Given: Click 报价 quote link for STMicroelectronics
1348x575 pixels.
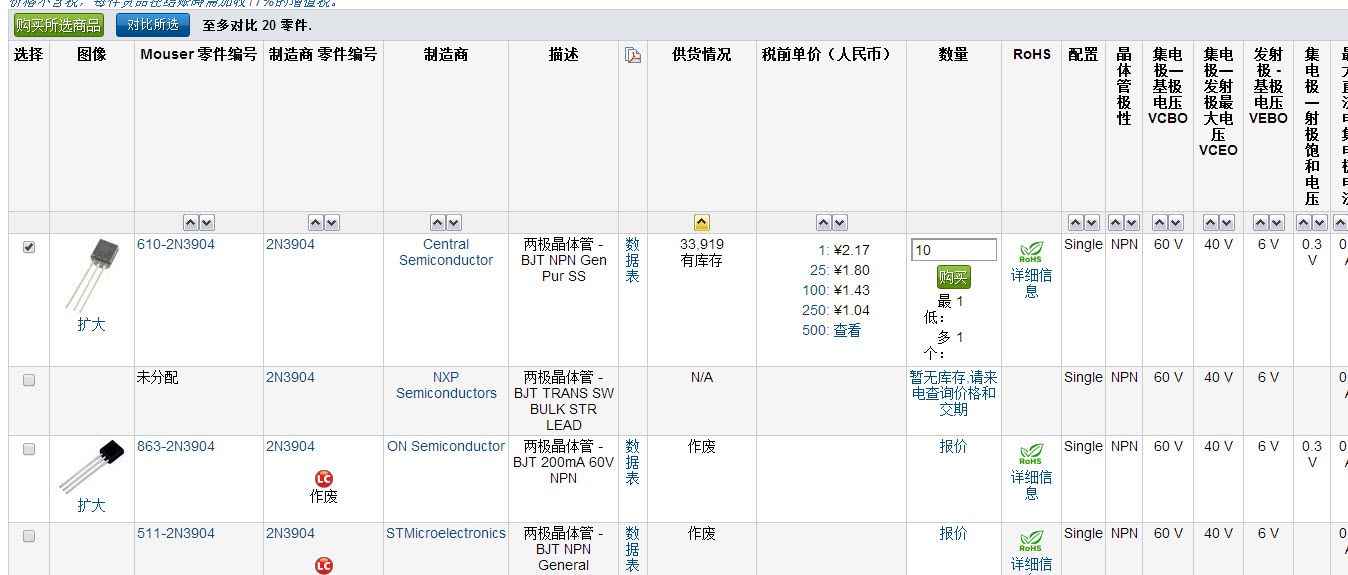Looking at the screenshot, I should coord(953,534).
